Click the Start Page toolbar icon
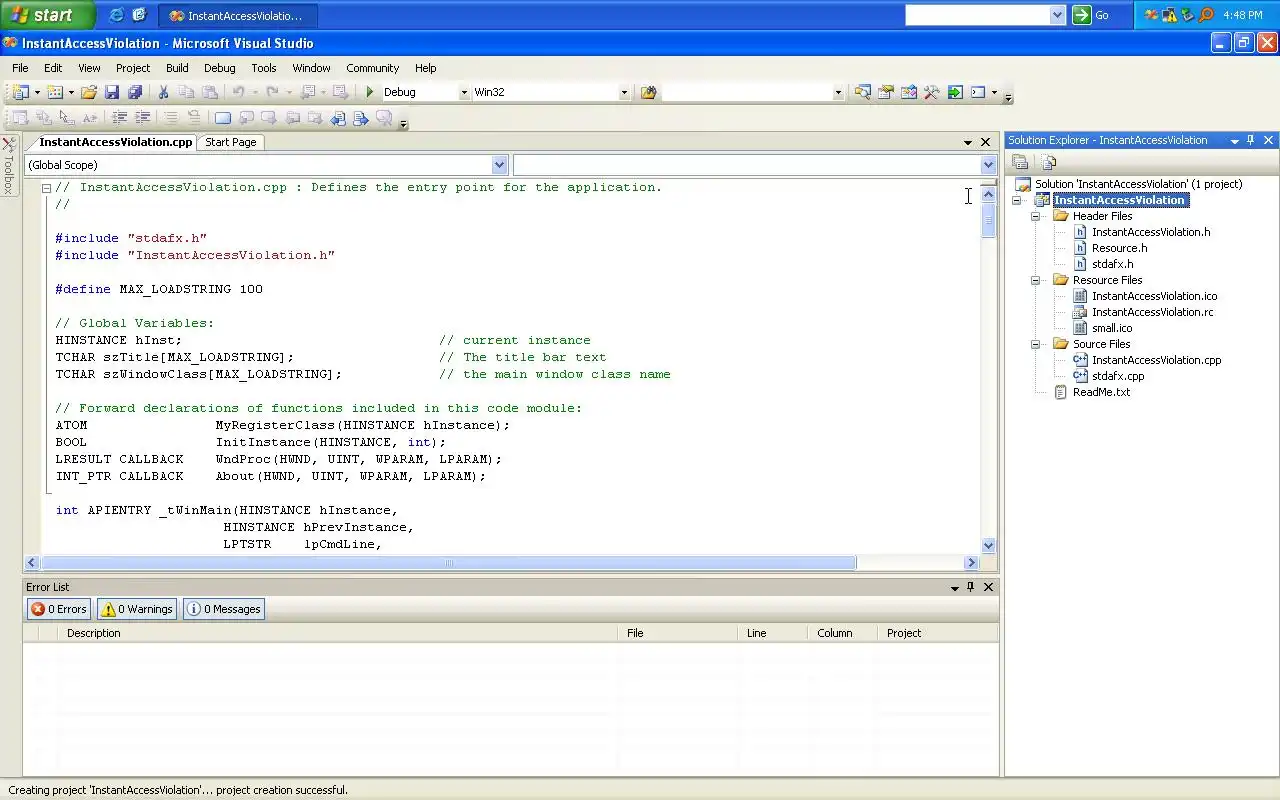The height and width of the screenshot is (800, 1280). pyautogui.click(x=955, y=92)
